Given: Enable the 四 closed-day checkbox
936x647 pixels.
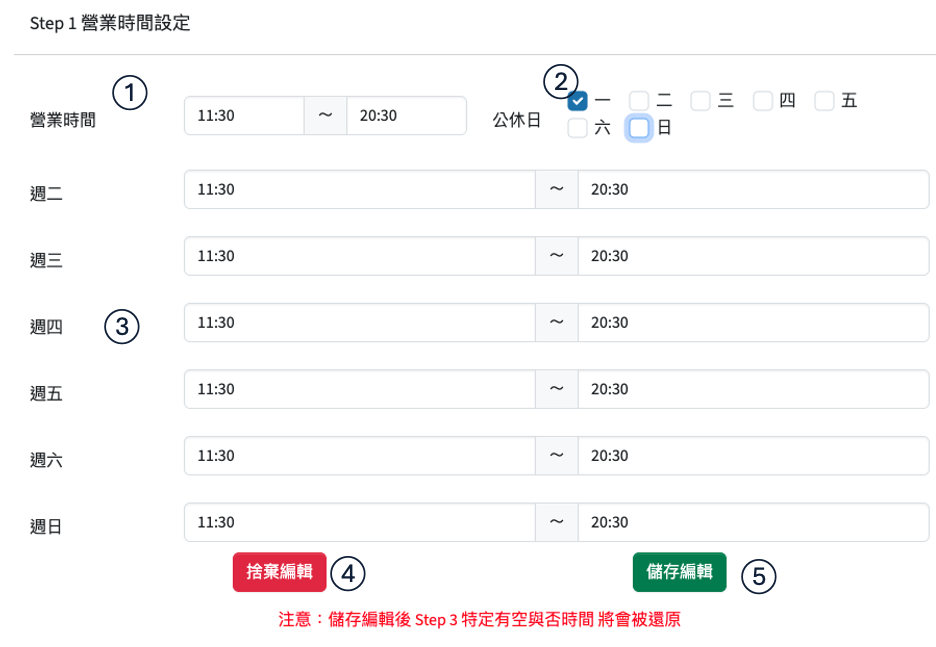Looking at the screenshot, I should (763, 101).
